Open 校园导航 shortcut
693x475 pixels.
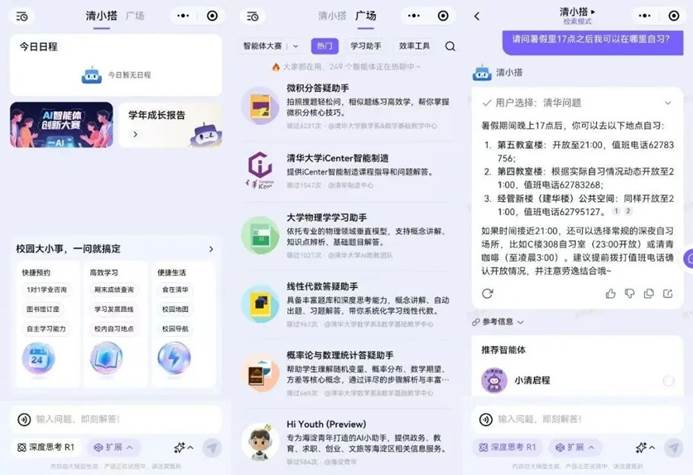tap(175, 329)
